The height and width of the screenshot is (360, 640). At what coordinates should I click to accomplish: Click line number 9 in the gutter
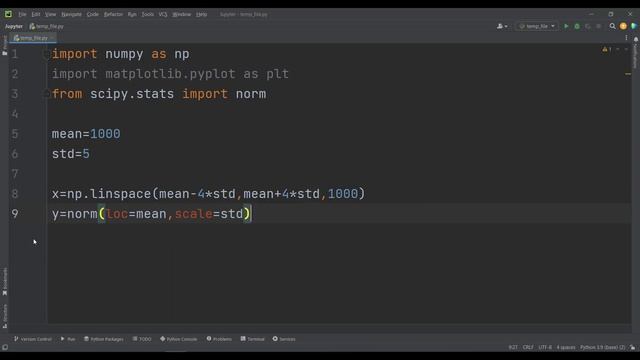[15, 214]
